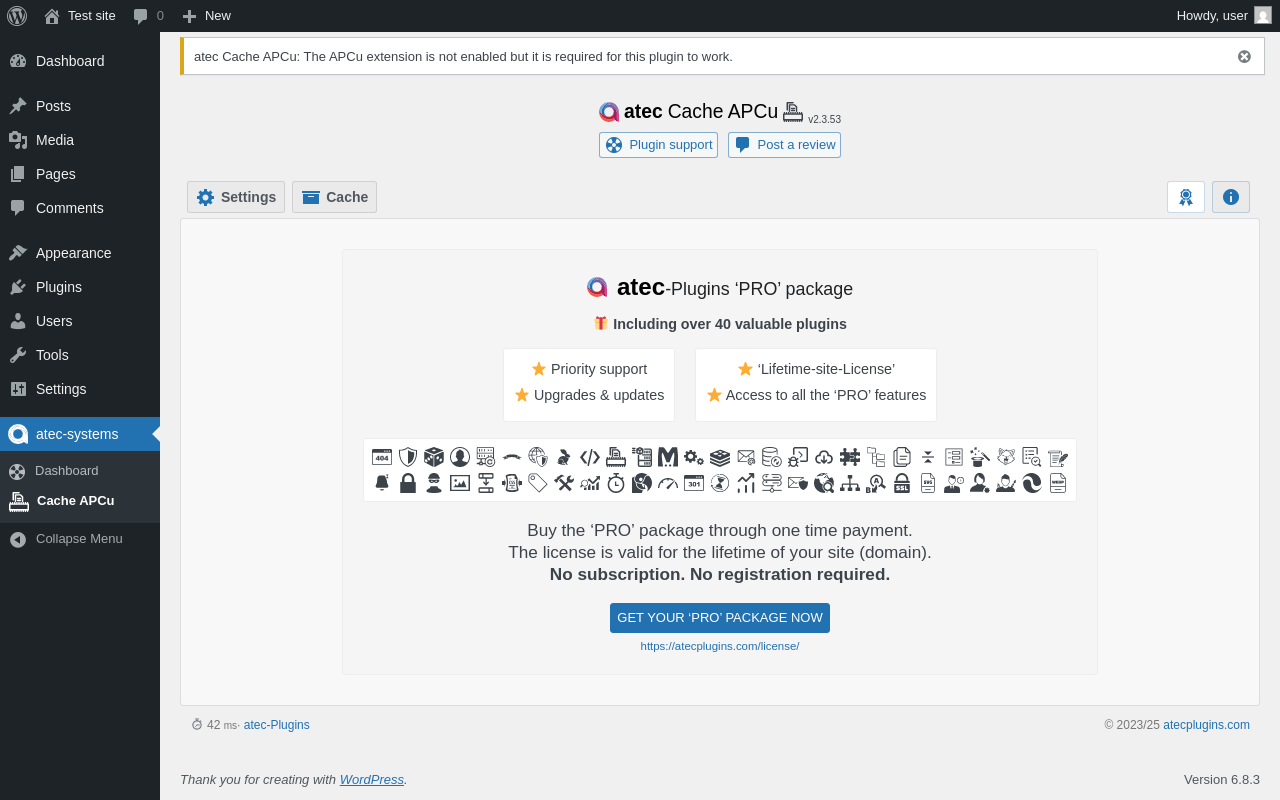Click the masked thief plugin icon
Screen dimensions: 1280x800
tap(434, 483)
